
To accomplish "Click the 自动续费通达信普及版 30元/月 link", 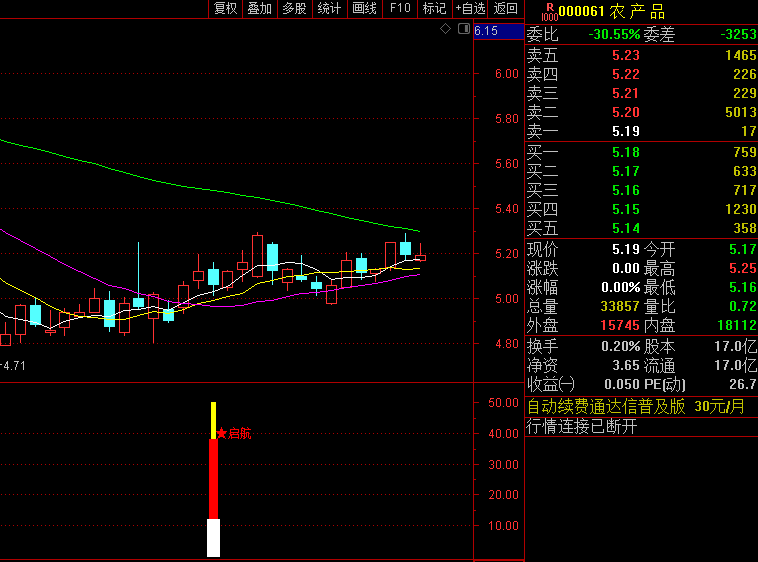I will pyautogui.click(x=635, y=406).
